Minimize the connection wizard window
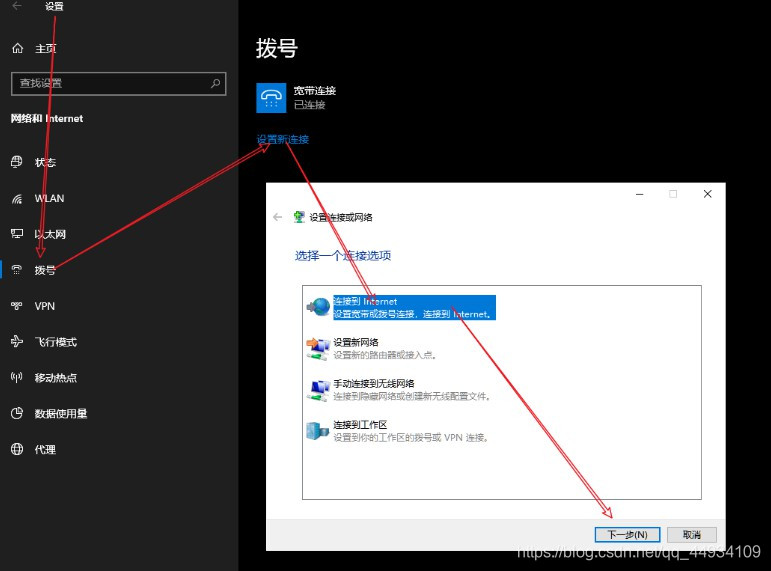Image resolution: width=771 pixels, height=571 pixels. point(639,194)
